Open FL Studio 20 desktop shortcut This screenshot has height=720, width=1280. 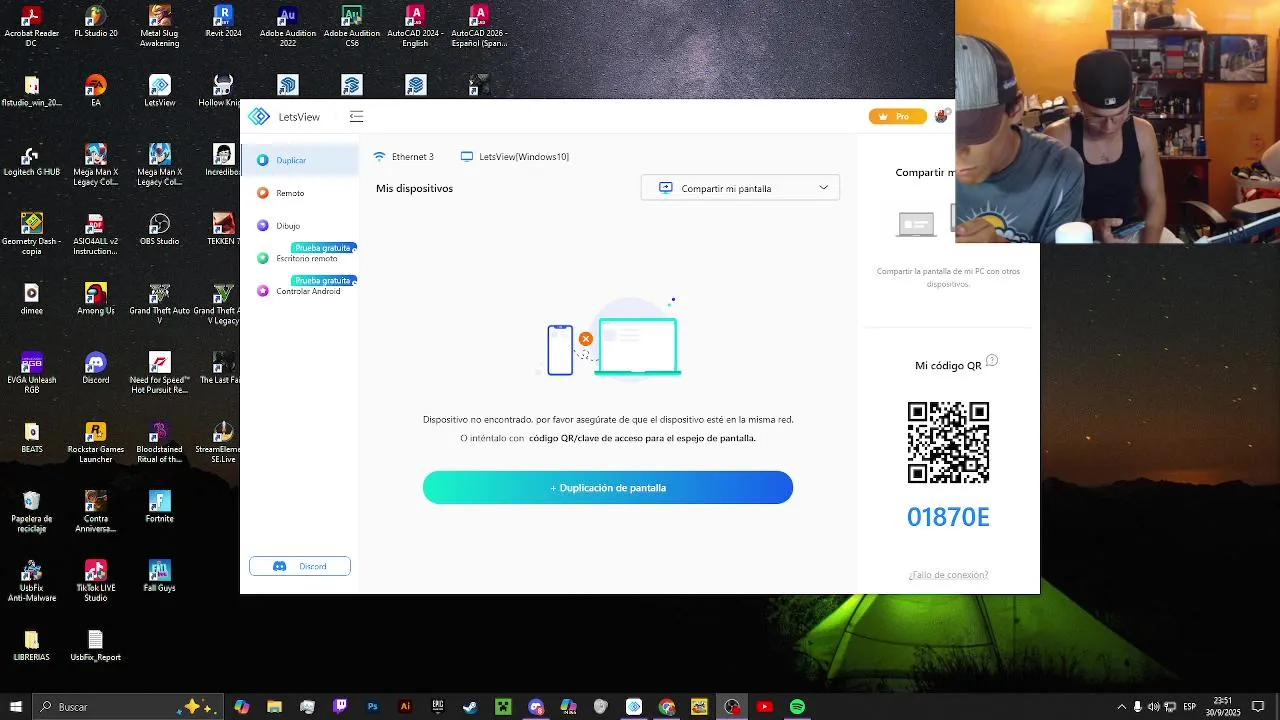click(96, 22)
